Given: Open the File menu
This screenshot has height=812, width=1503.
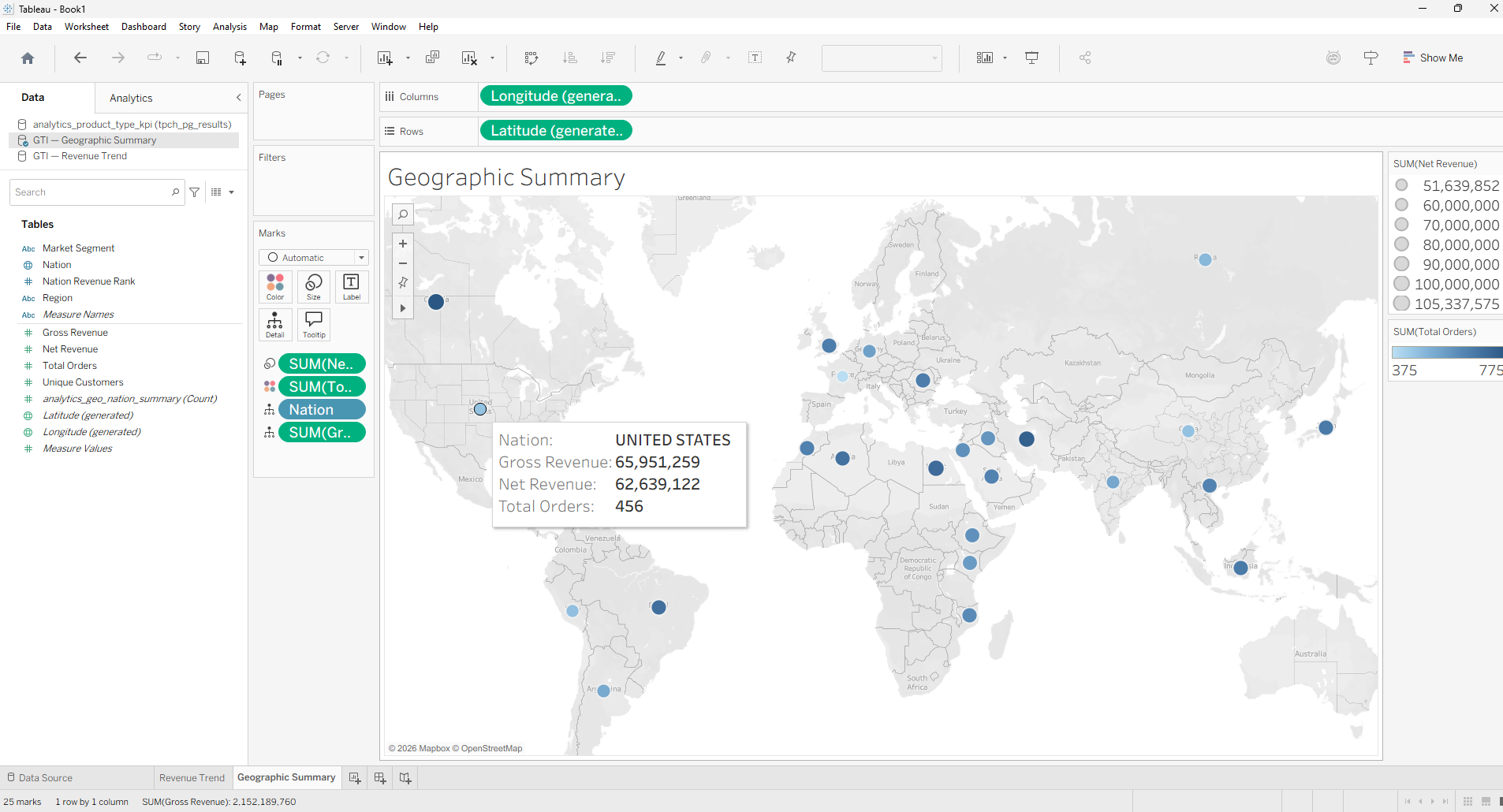Looking at the screenshot, I should point(13,27).
